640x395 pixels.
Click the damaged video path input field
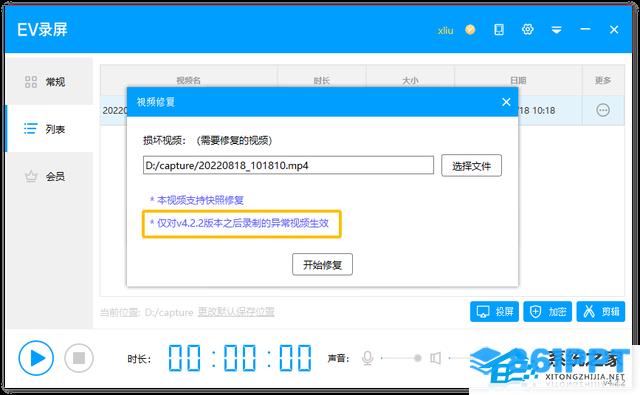(288, 165)
